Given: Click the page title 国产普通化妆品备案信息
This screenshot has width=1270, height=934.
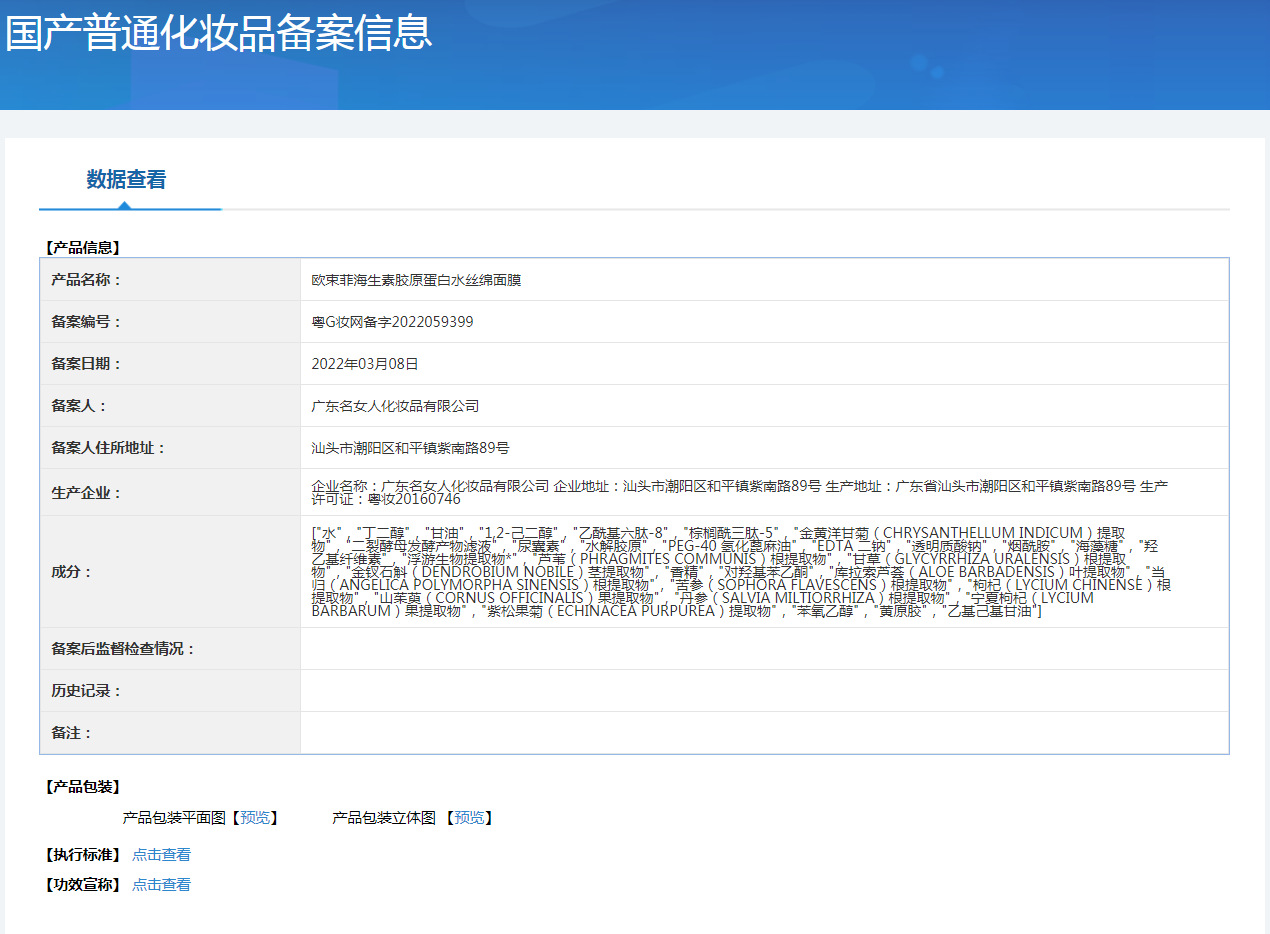Looking at the screenshot, I should click(218, 32).
